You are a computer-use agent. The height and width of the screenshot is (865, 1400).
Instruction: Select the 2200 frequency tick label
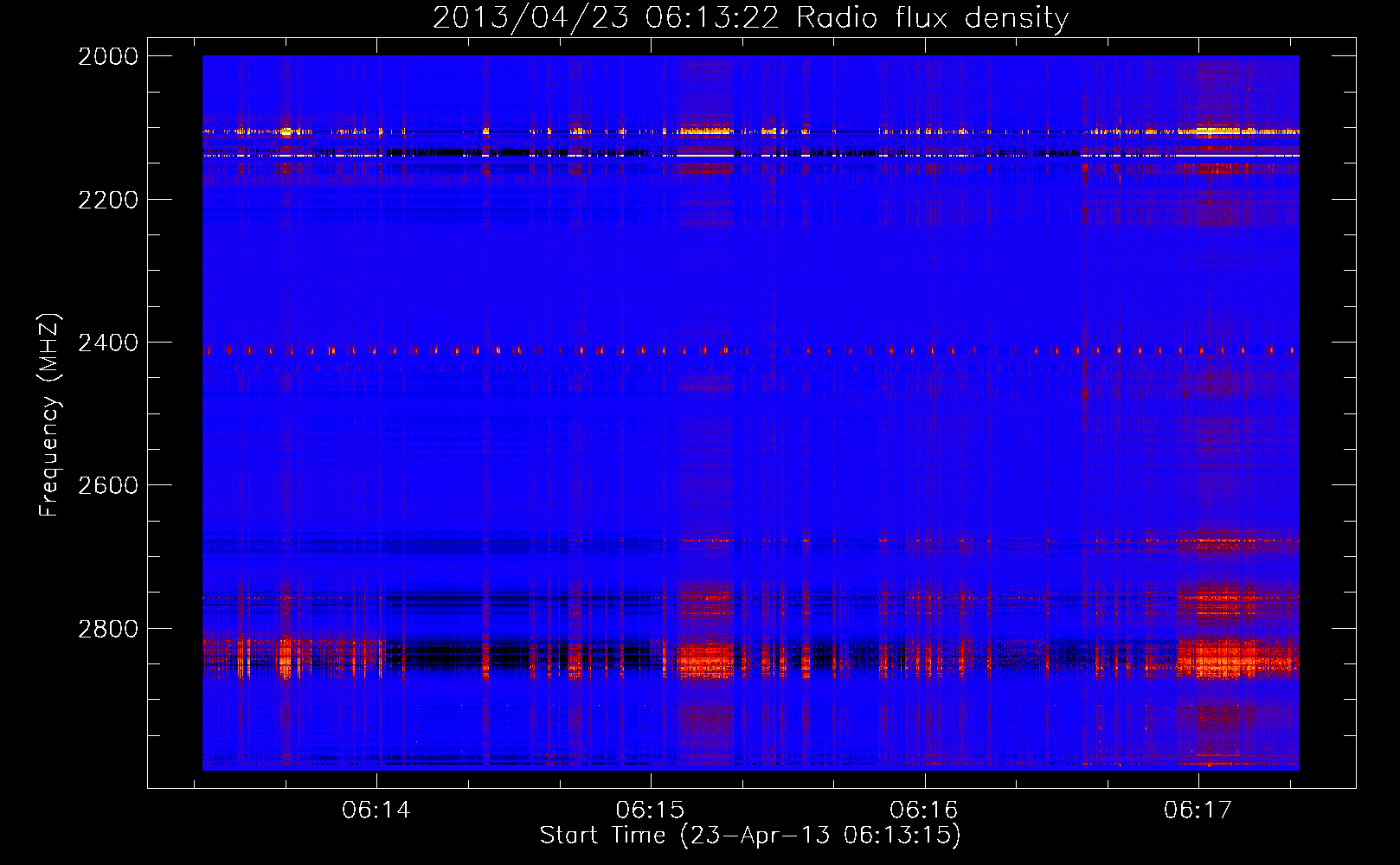(x=108, y=200)
